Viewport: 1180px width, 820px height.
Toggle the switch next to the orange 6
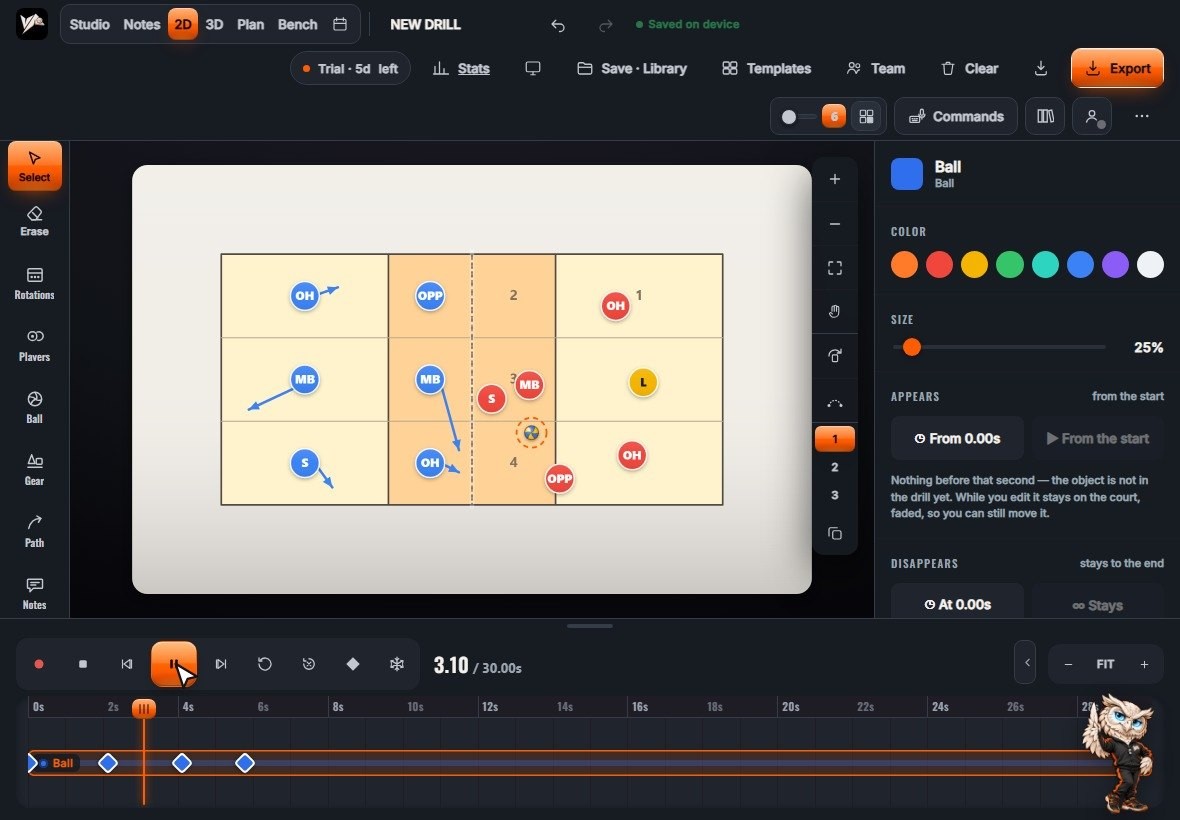click(x=798, y=117)
